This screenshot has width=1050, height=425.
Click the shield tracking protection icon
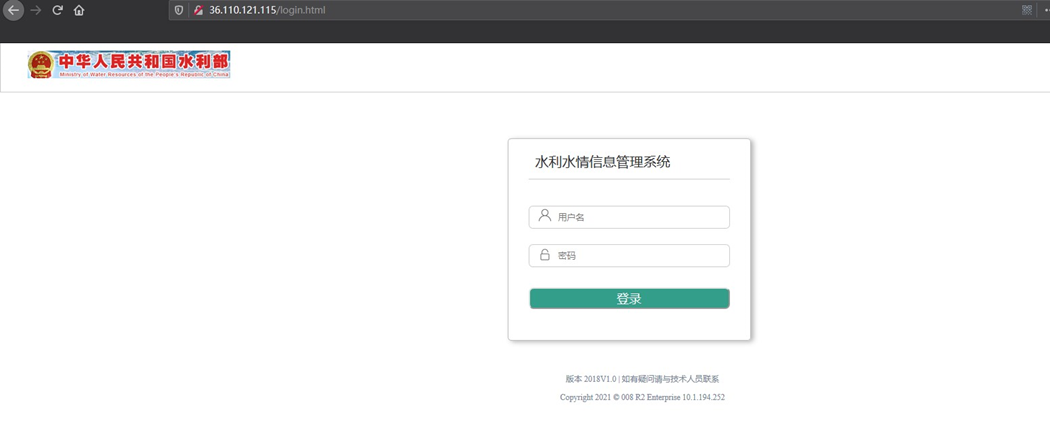[179, 11]
